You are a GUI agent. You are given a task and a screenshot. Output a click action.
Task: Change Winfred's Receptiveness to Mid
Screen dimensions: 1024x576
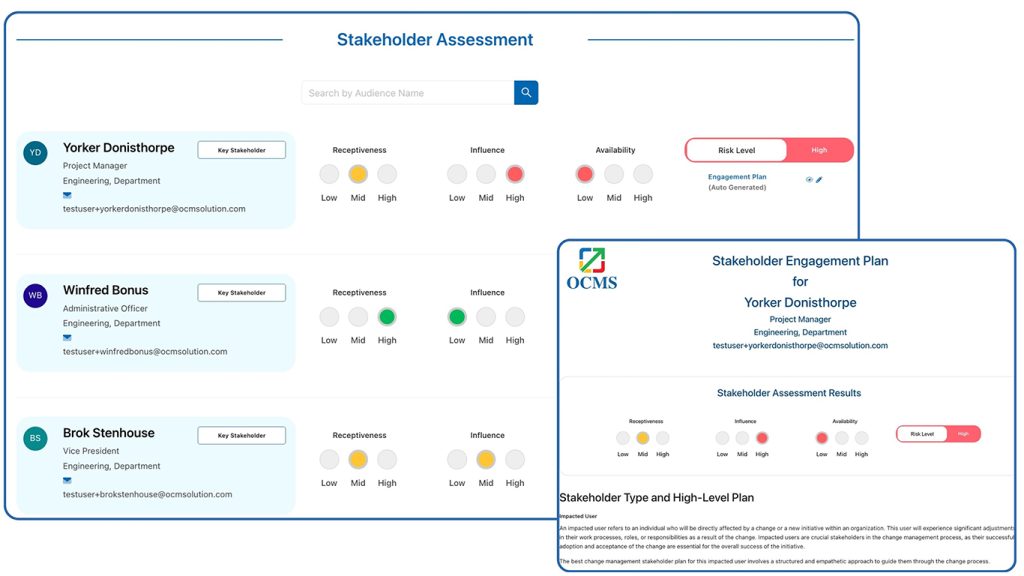coord(358,316)
